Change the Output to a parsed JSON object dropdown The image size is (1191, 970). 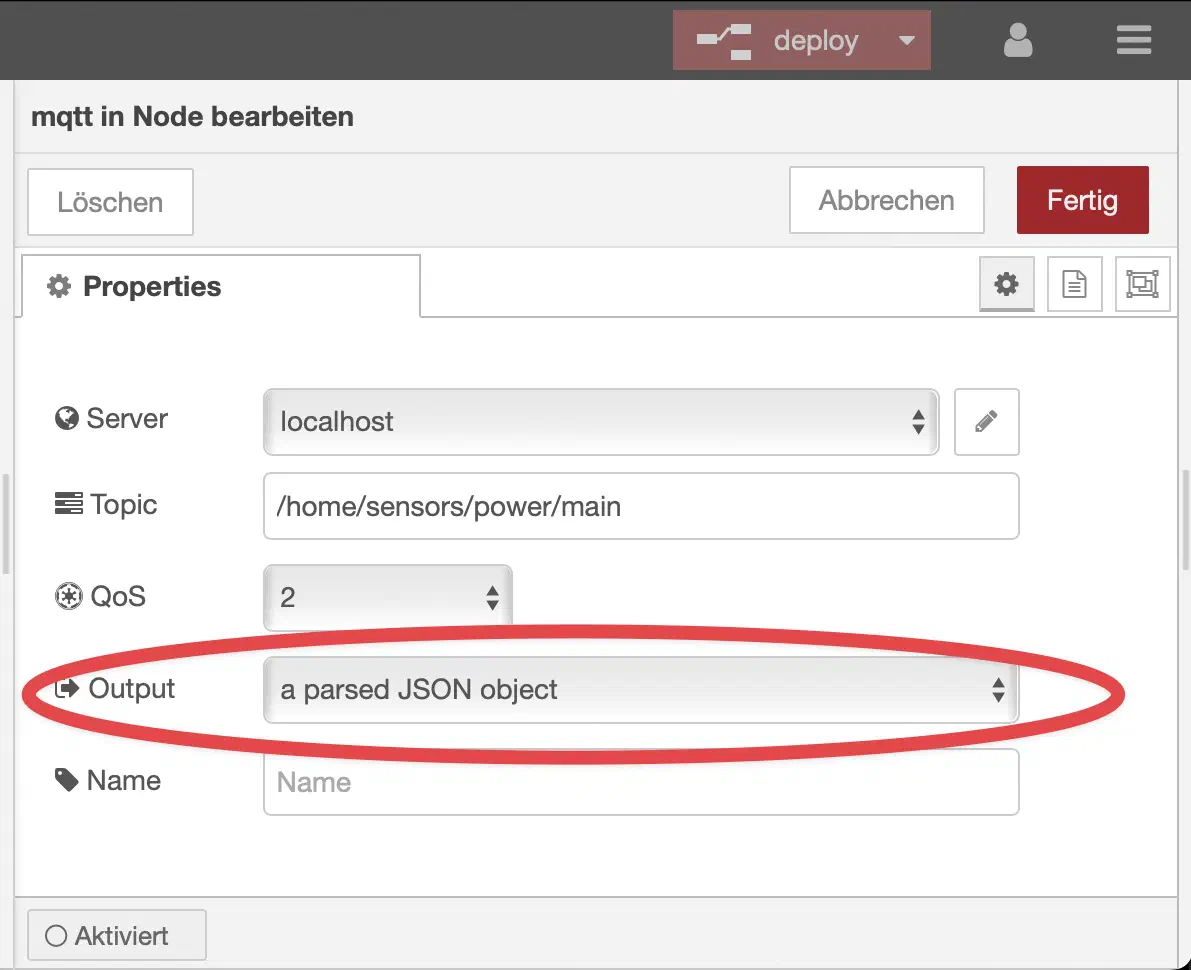point(640,690)
